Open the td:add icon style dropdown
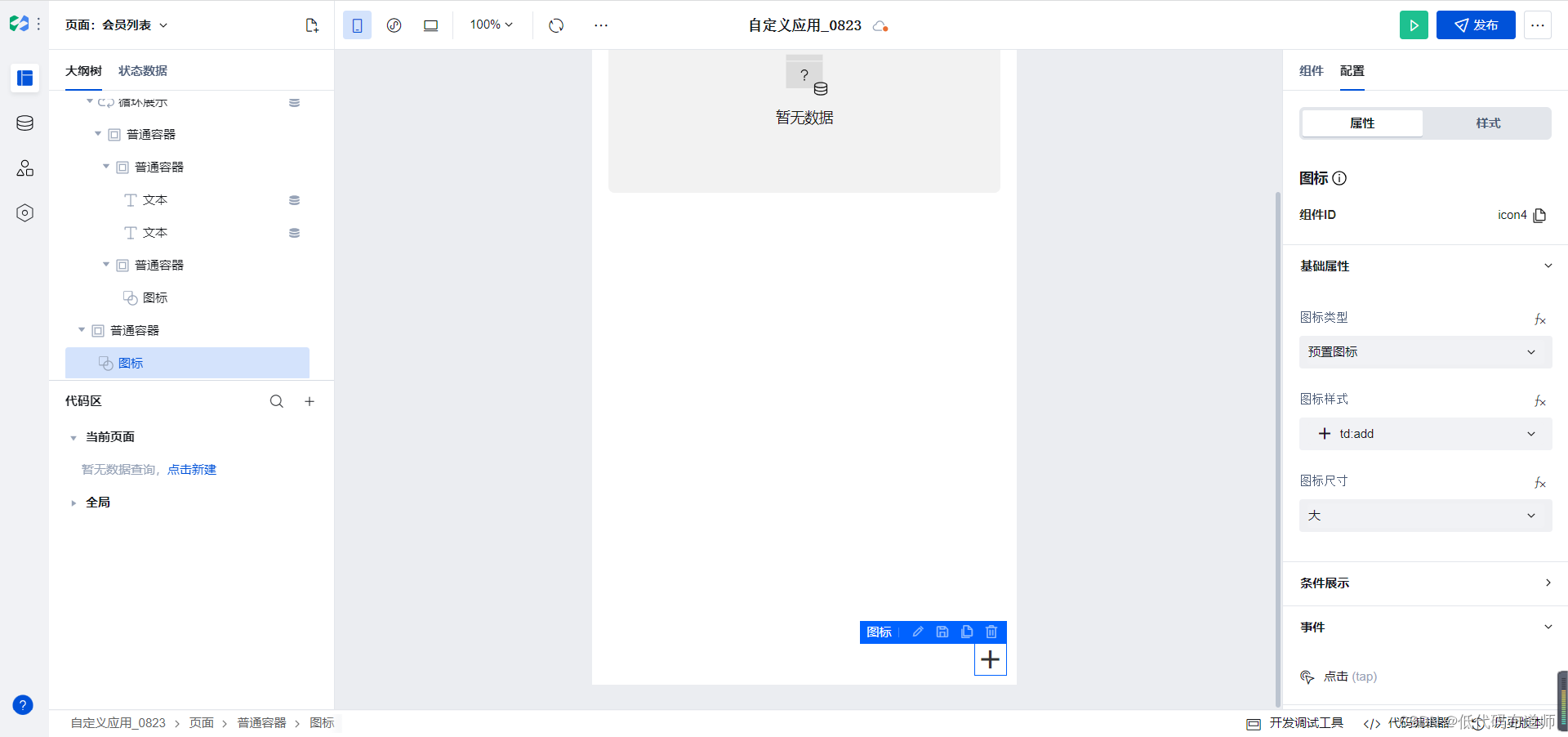The height and width of the screenshot is (737, 1568). [x=1425, y=434]
